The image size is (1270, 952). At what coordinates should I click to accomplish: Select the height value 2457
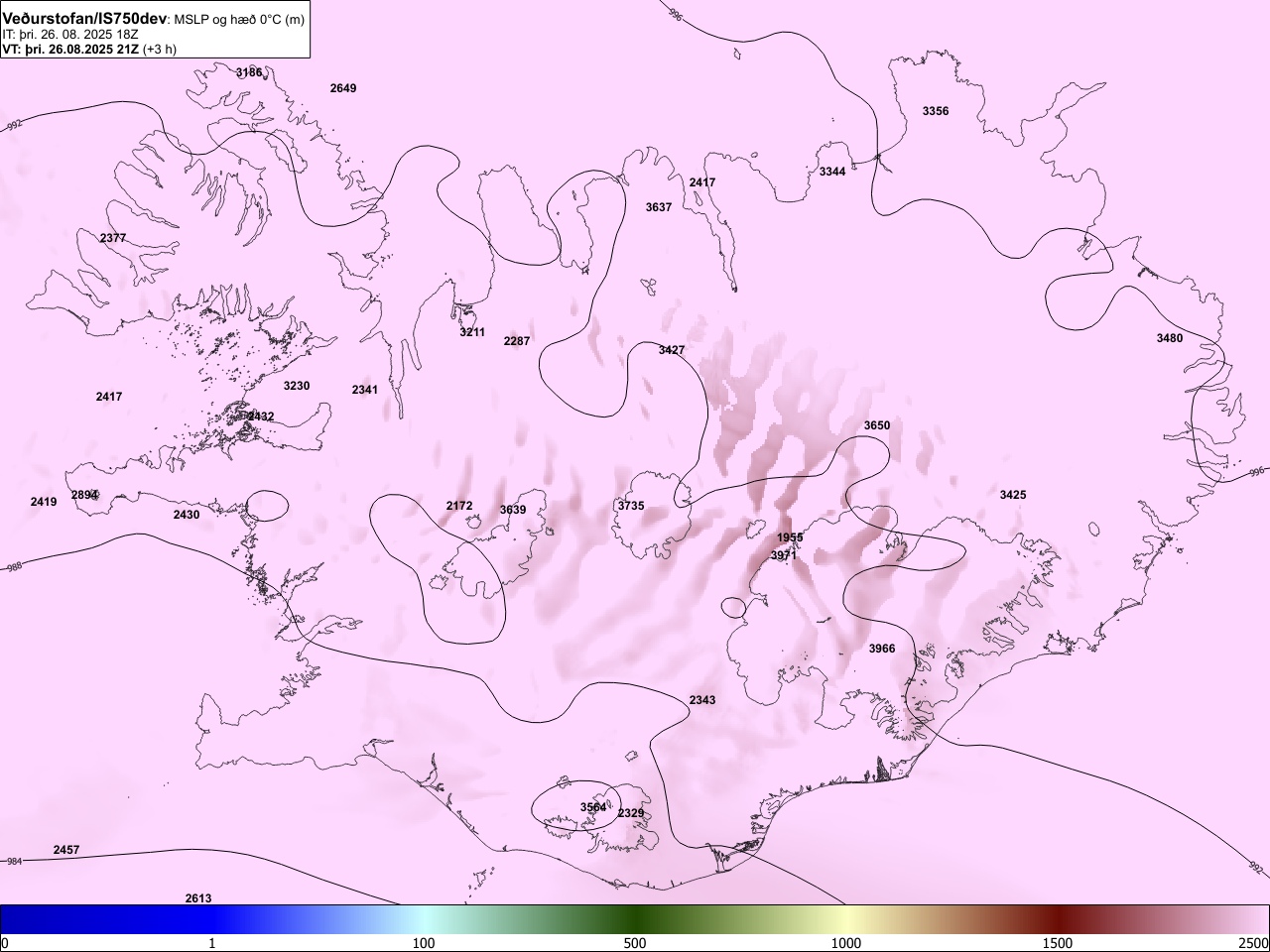tap(66, 850)
